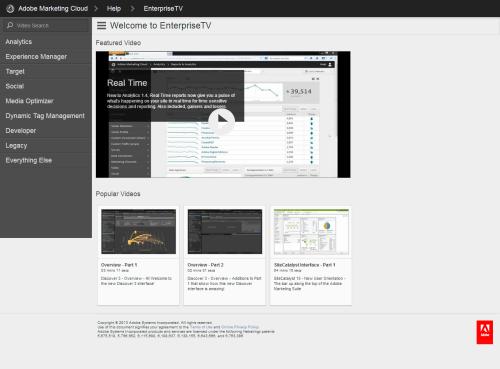Select Target in the sidebar
The height and width of the screenshot is (369, 500).
[x=15, y=71]
